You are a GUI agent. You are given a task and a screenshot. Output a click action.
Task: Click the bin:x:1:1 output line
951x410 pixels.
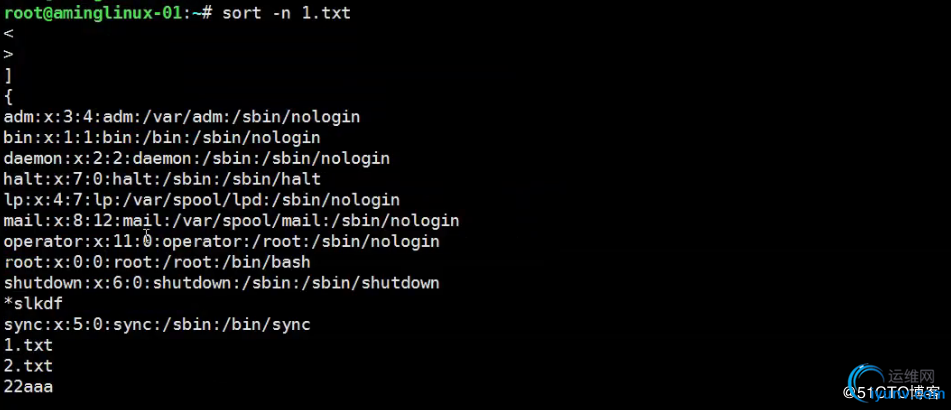161,138
